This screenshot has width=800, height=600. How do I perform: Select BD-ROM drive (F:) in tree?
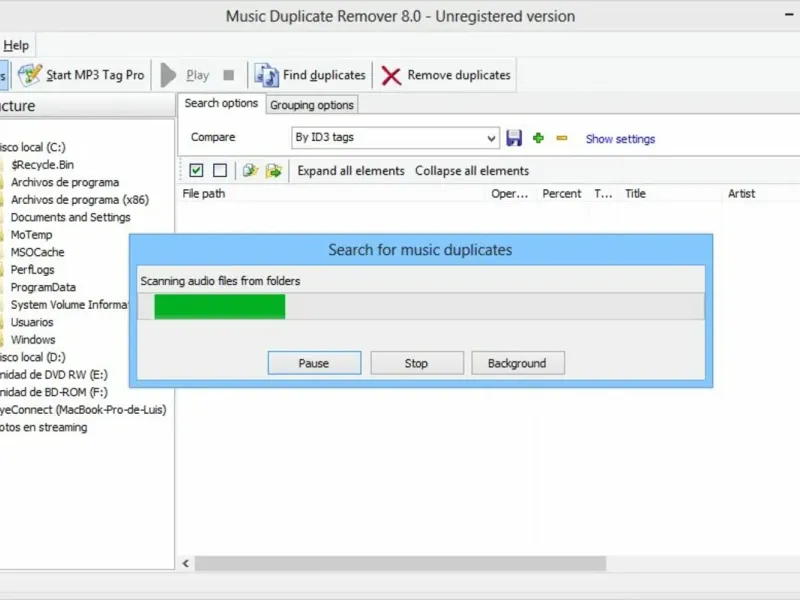click(54, 392)
